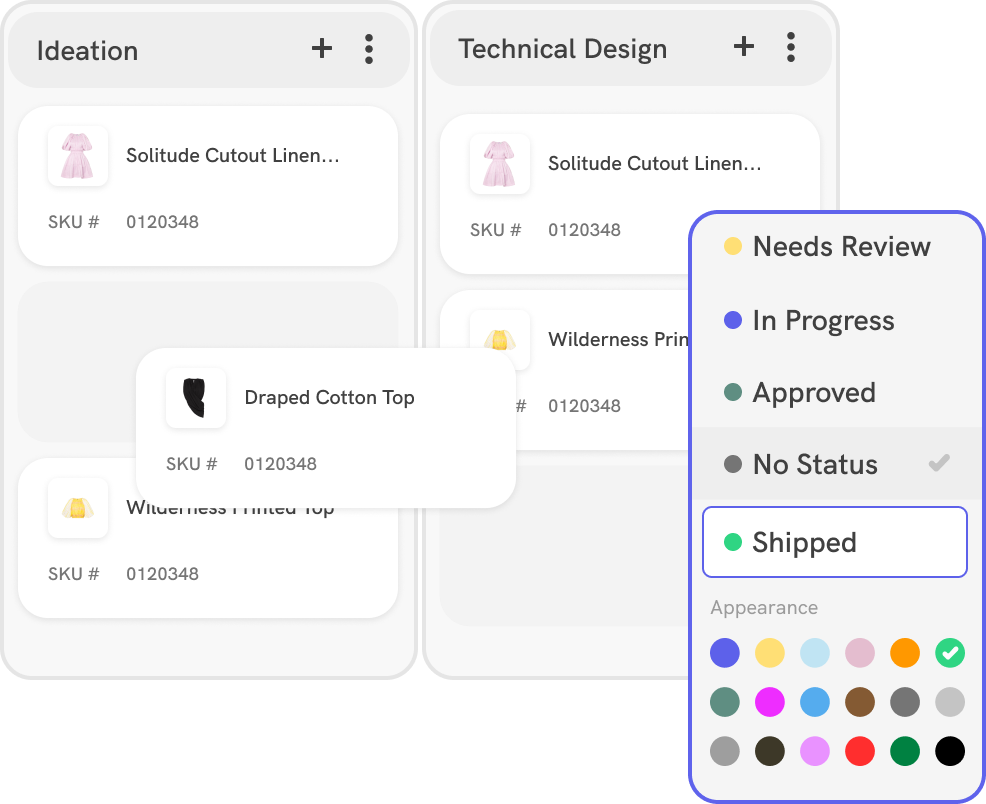Screen dimensions: 986x804
Task: Pick the magenta color swatch
Action: 770,702
